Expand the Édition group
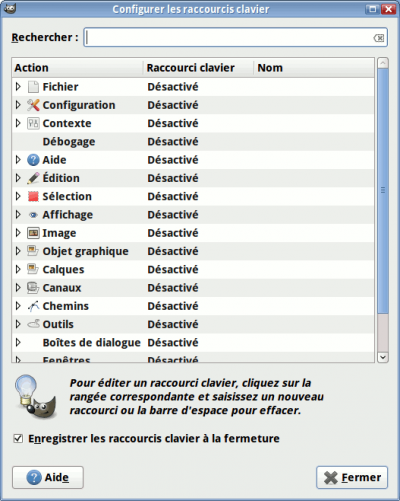 point(18,178)
